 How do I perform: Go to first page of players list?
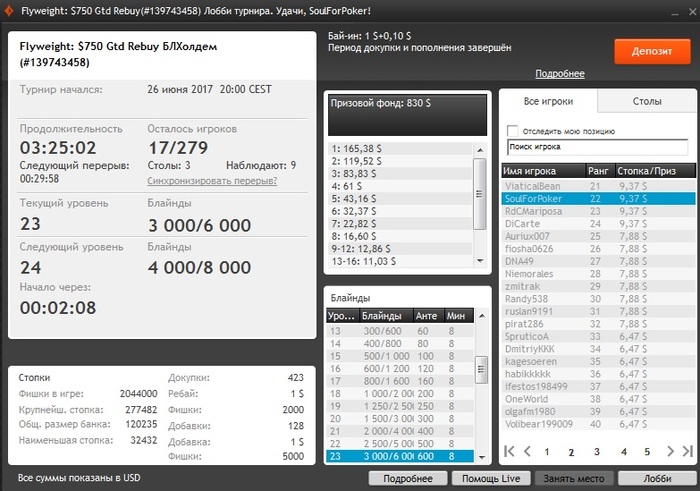point(509,451)
